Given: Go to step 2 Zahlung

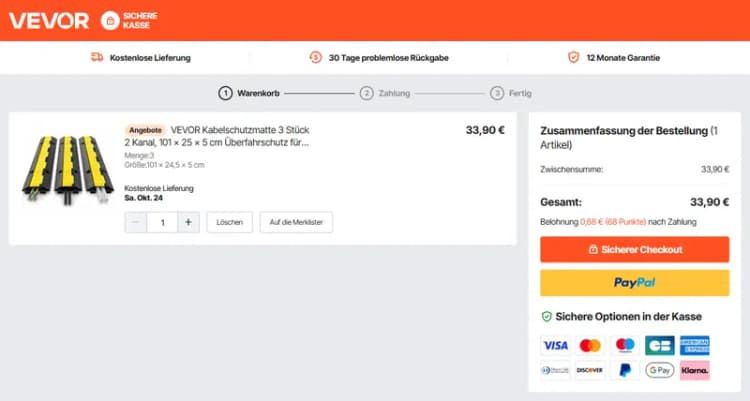Looking at the screenshot, I should pyautogui.click(x=385, y=93).
